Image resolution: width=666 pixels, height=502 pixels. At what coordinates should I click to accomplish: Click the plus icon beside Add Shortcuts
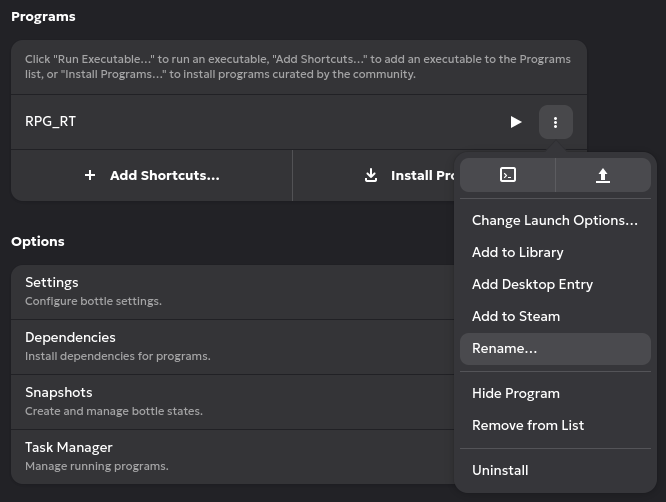point(90,175)
